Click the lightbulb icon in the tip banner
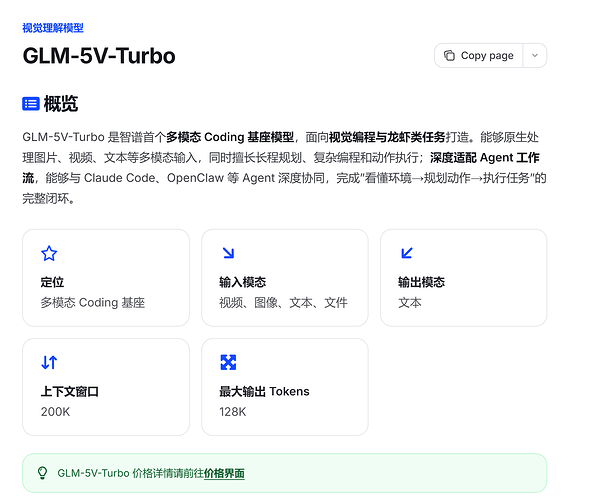Image resolution: width=611 pixels, height=499 pixels. tap(42, 473)
